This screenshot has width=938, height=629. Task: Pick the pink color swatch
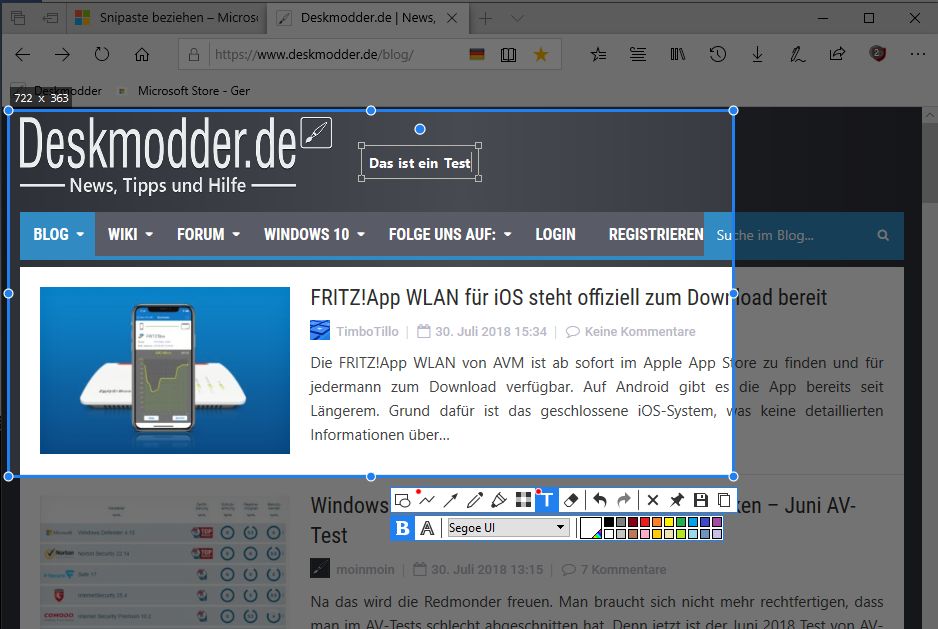point(645,534)
